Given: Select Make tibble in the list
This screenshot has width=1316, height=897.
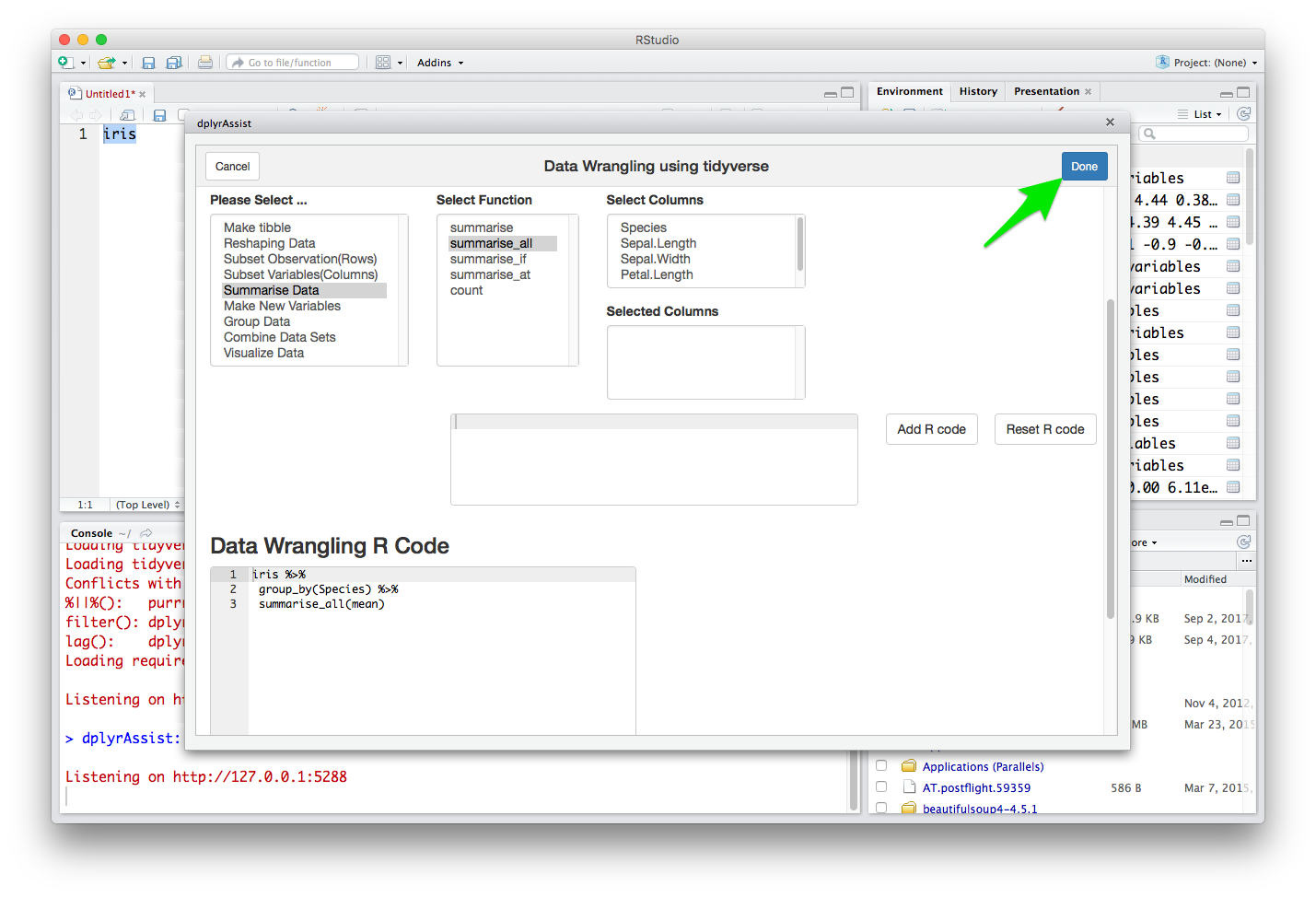Looking at the screenshot, I should tap(304, 227).
